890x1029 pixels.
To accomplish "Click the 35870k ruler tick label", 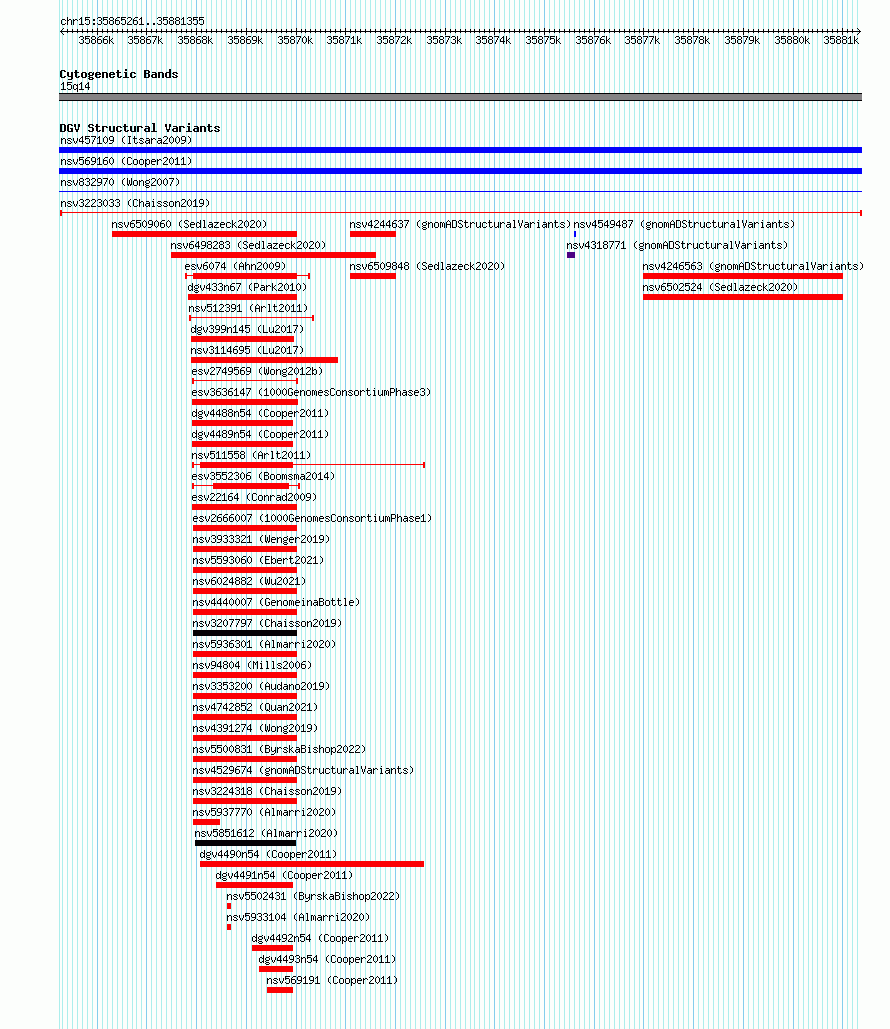I will point(295,41).
